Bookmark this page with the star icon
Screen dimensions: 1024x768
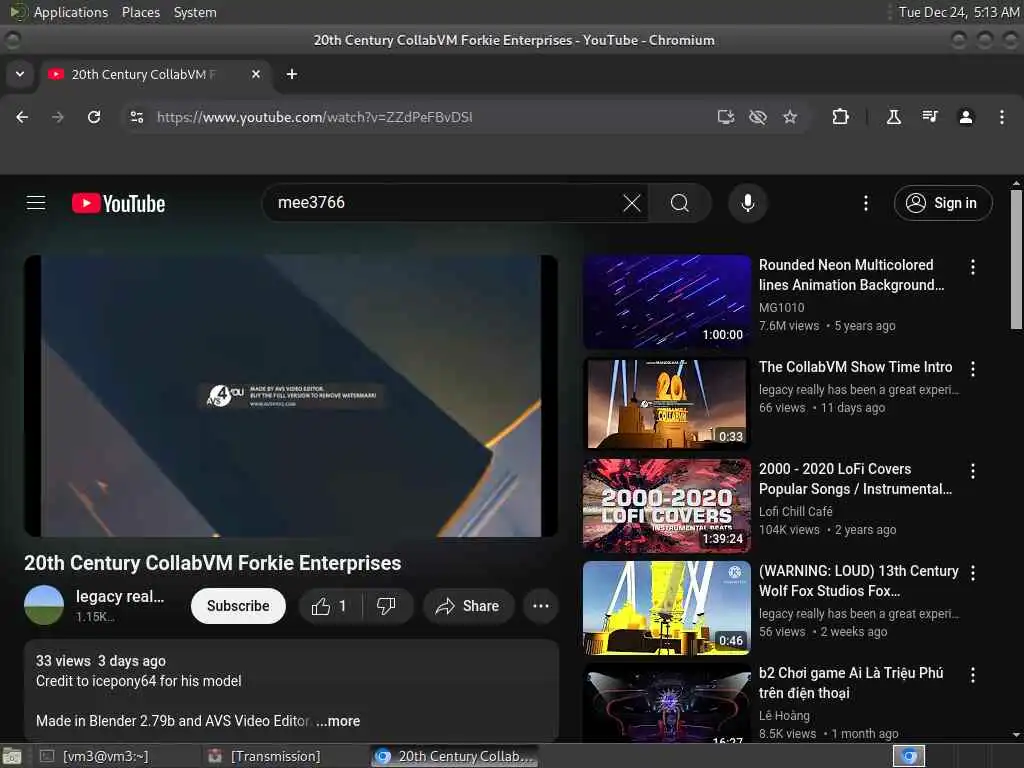(x=790, y=117)
